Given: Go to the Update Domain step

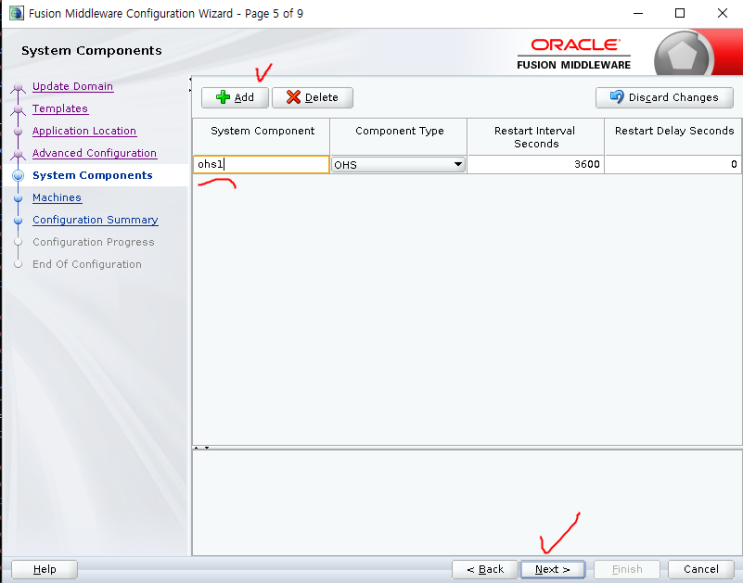Looking at the screenshot, I should pyautogui.click(x=72, y=86).
